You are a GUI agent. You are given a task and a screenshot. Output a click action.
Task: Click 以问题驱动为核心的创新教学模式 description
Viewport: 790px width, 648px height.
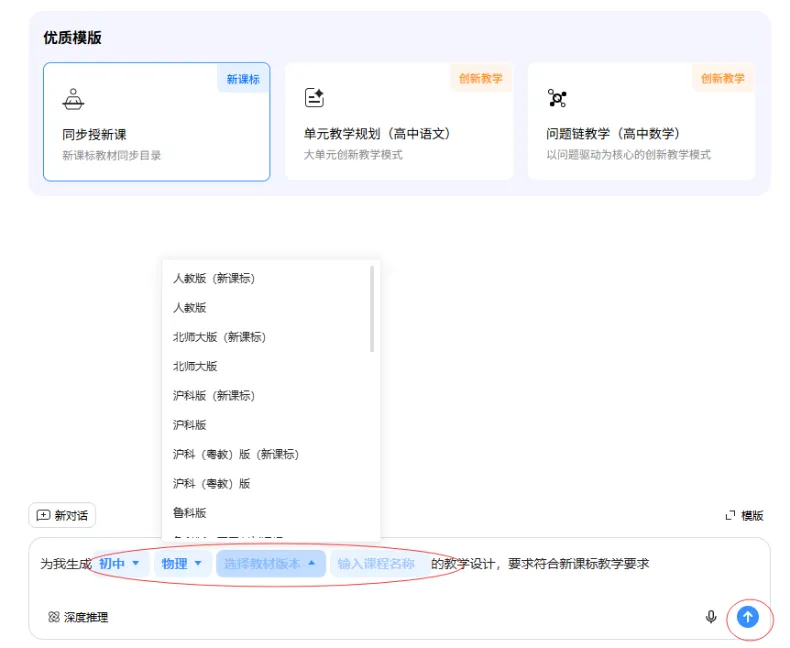(x=629, y=155)
